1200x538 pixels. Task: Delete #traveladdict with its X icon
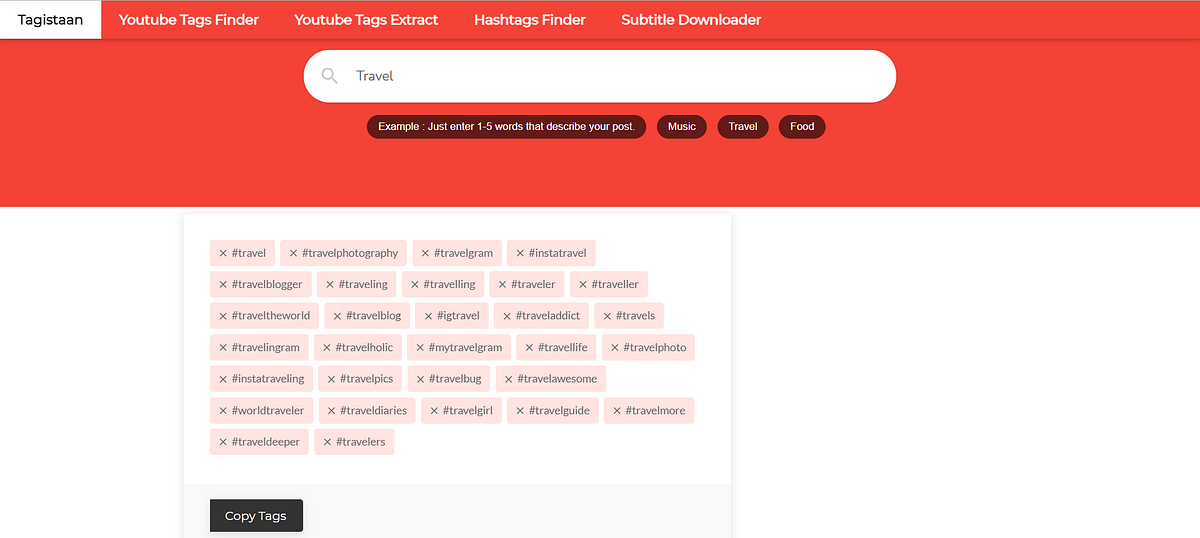tap(507, 316)
